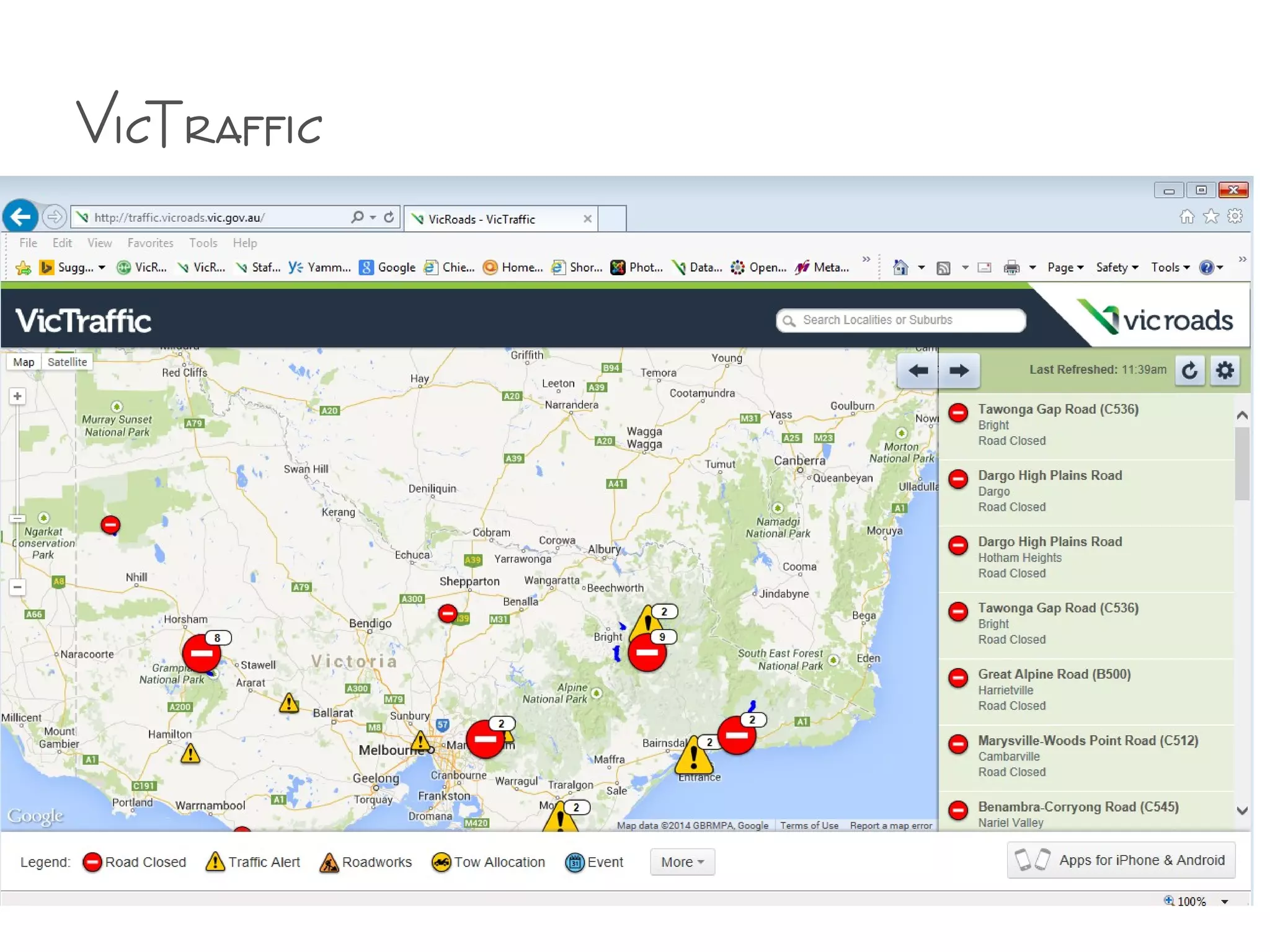1270x952 pixels.
Task: Click the right arrow panel navigation button
Action: (959, 371)
